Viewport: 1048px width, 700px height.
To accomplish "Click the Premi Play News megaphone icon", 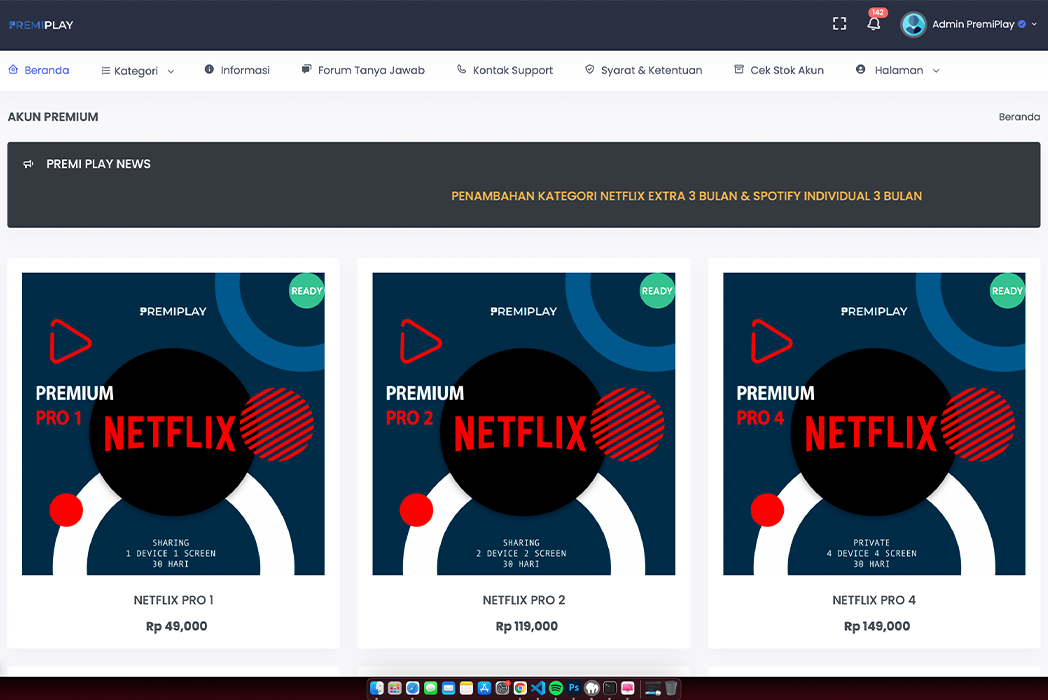I will pos(28,164).
